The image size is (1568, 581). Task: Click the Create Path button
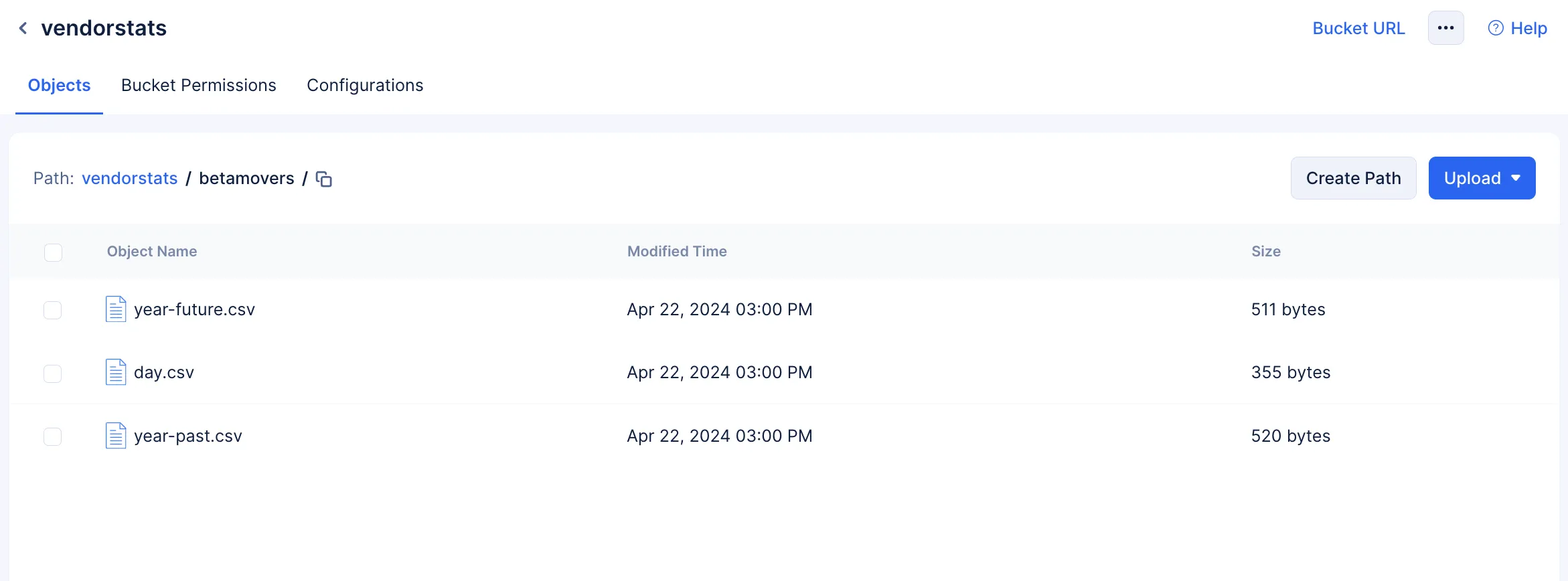1353,178
